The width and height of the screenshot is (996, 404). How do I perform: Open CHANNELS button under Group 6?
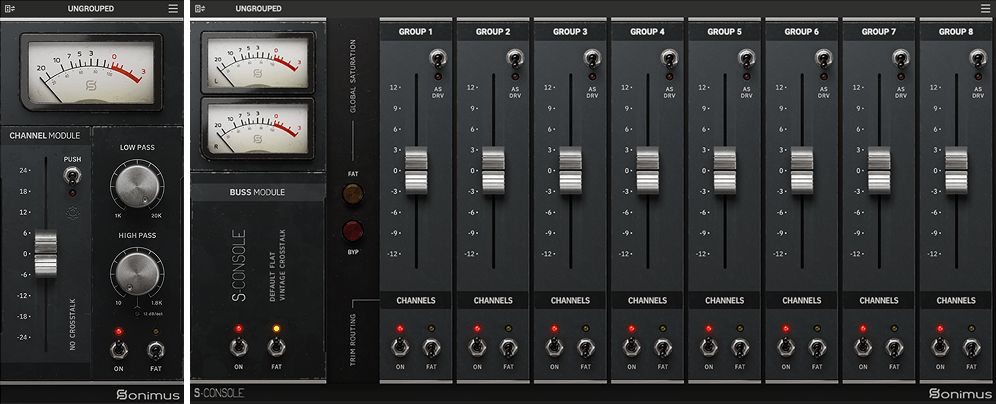tap(802, 300)
